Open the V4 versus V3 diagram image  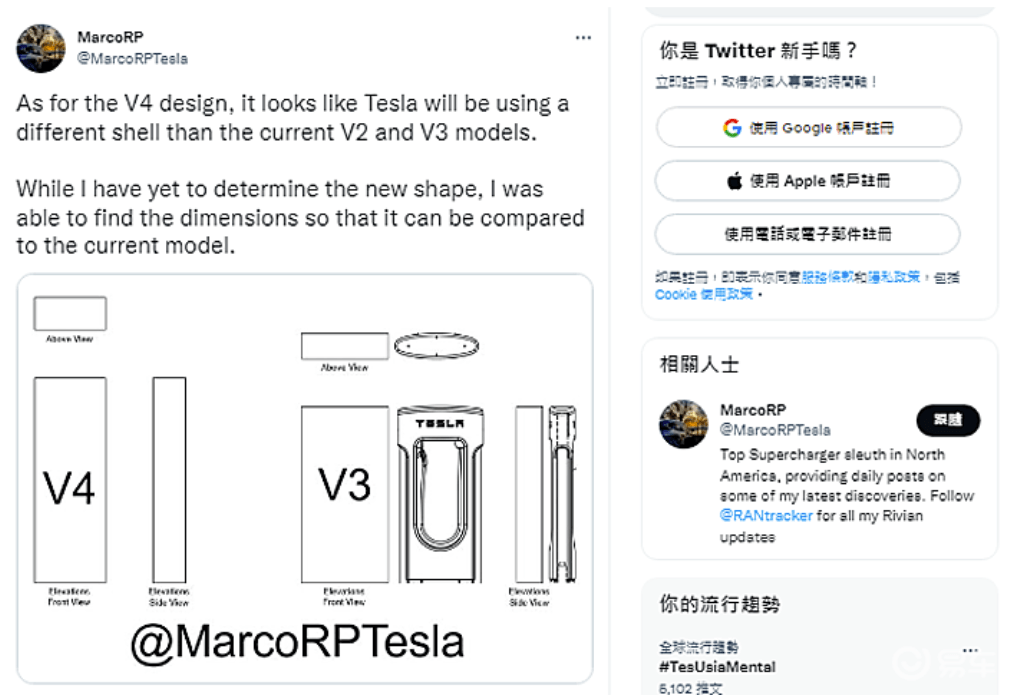click(x=305, y=478)
